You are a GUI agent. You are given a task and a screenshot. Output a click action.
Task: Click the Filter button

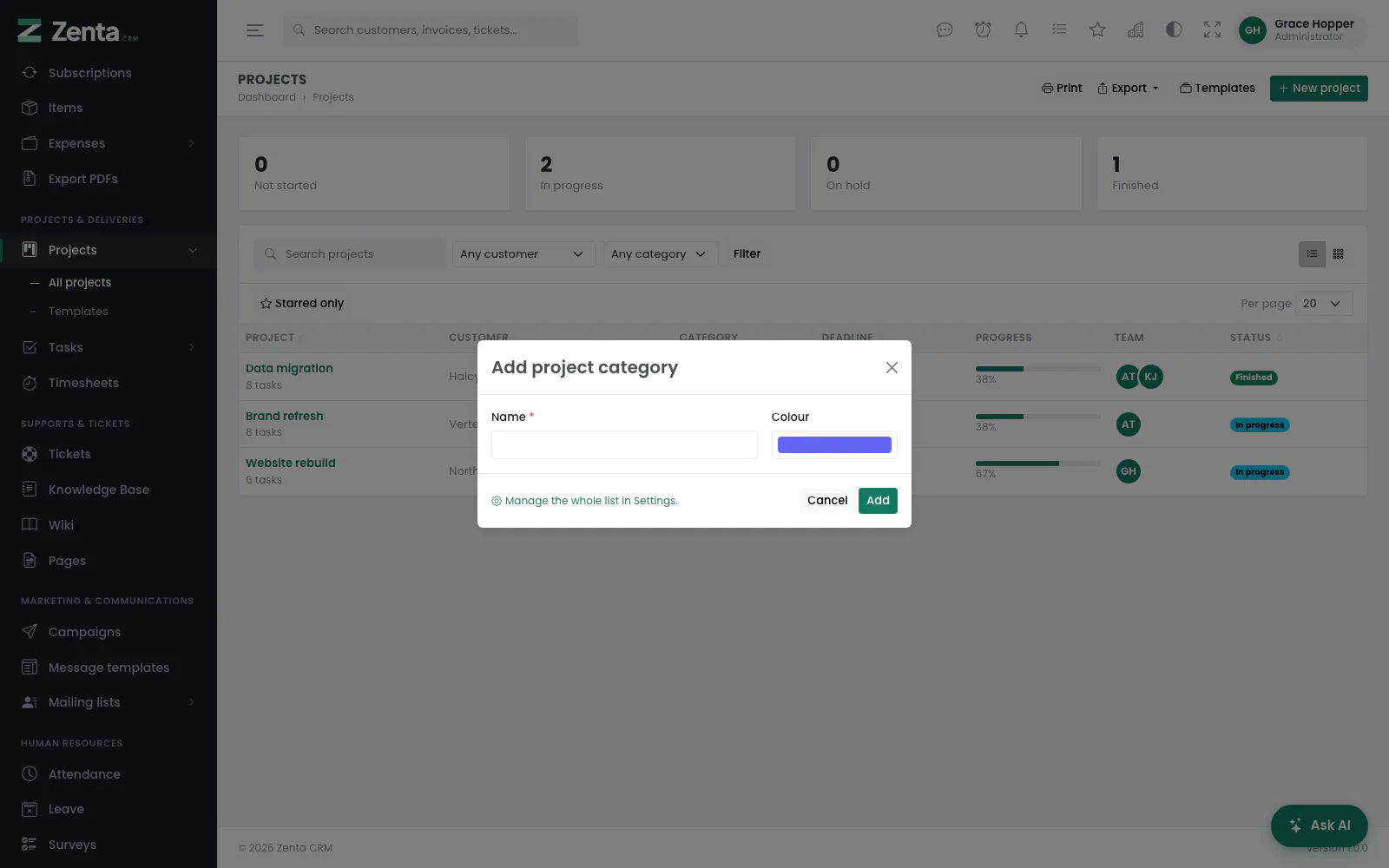point(747,254)
